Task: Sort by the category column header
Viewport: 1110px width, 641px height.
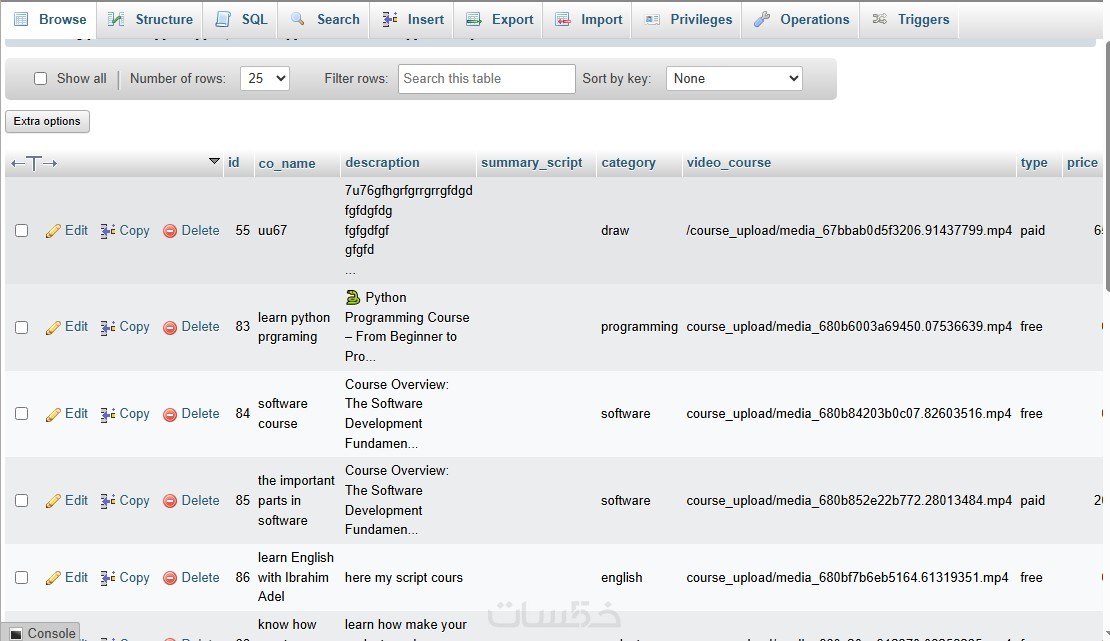Action: click(x=629, y=163)
